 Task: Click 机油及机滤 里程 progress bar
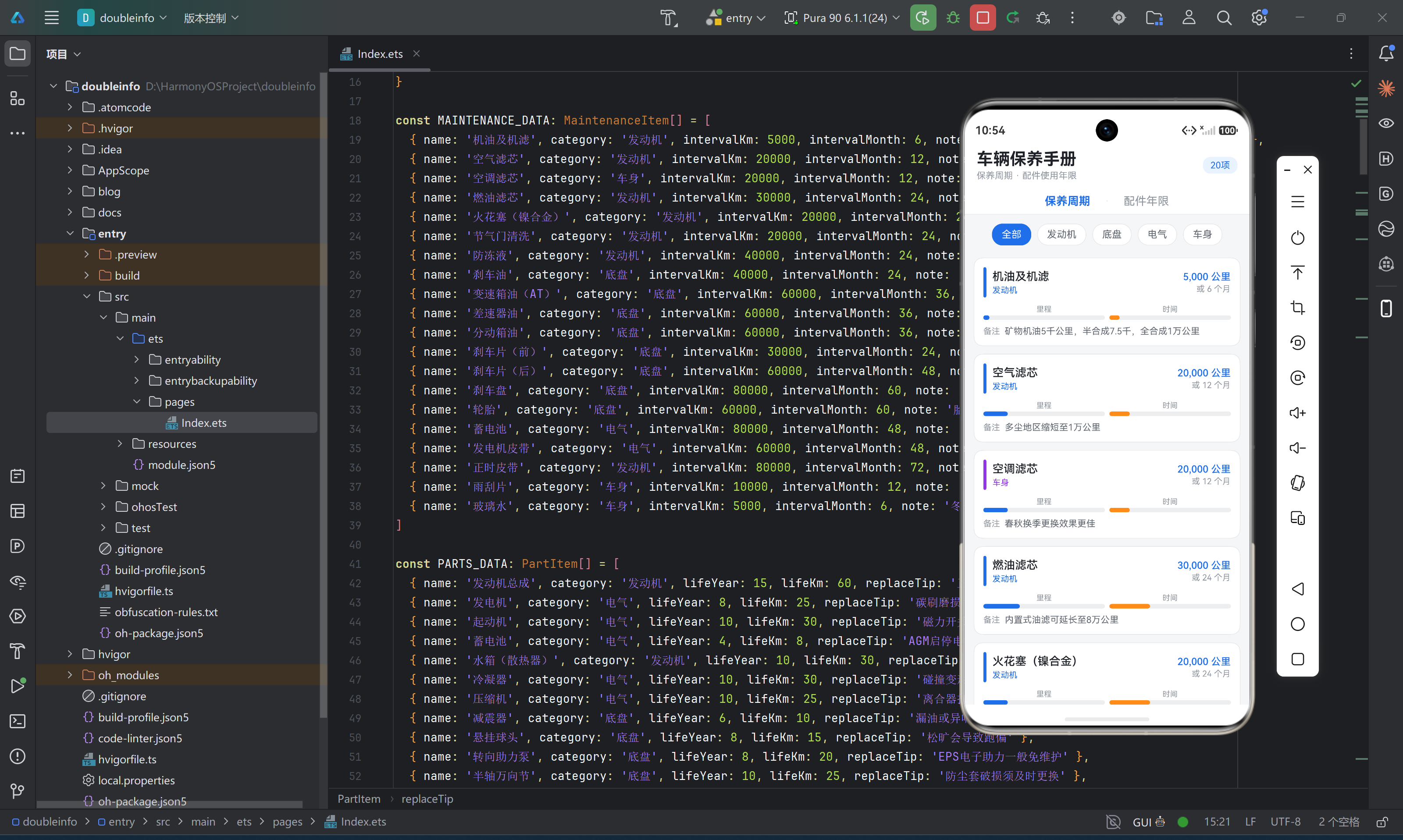(1043, 318)
